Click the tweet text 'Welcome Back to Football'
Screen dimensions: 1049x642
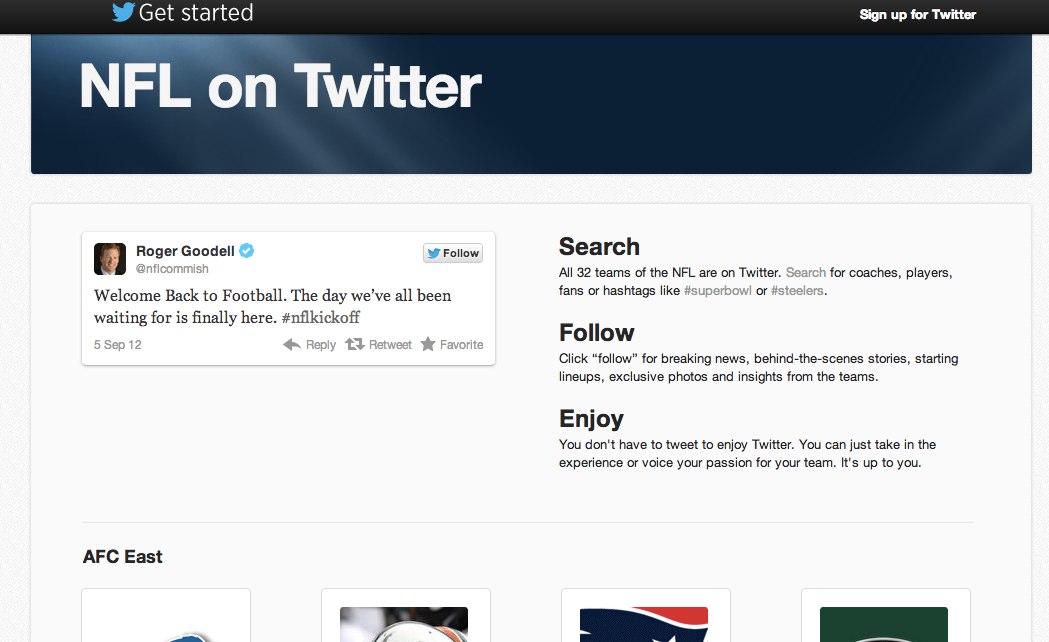point(189,296)
